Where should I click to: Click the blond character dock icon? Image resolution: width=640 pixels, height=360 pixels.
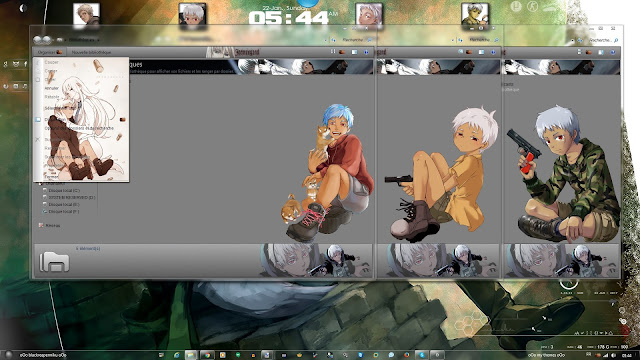pyautogui.click(x=86, y=16)
